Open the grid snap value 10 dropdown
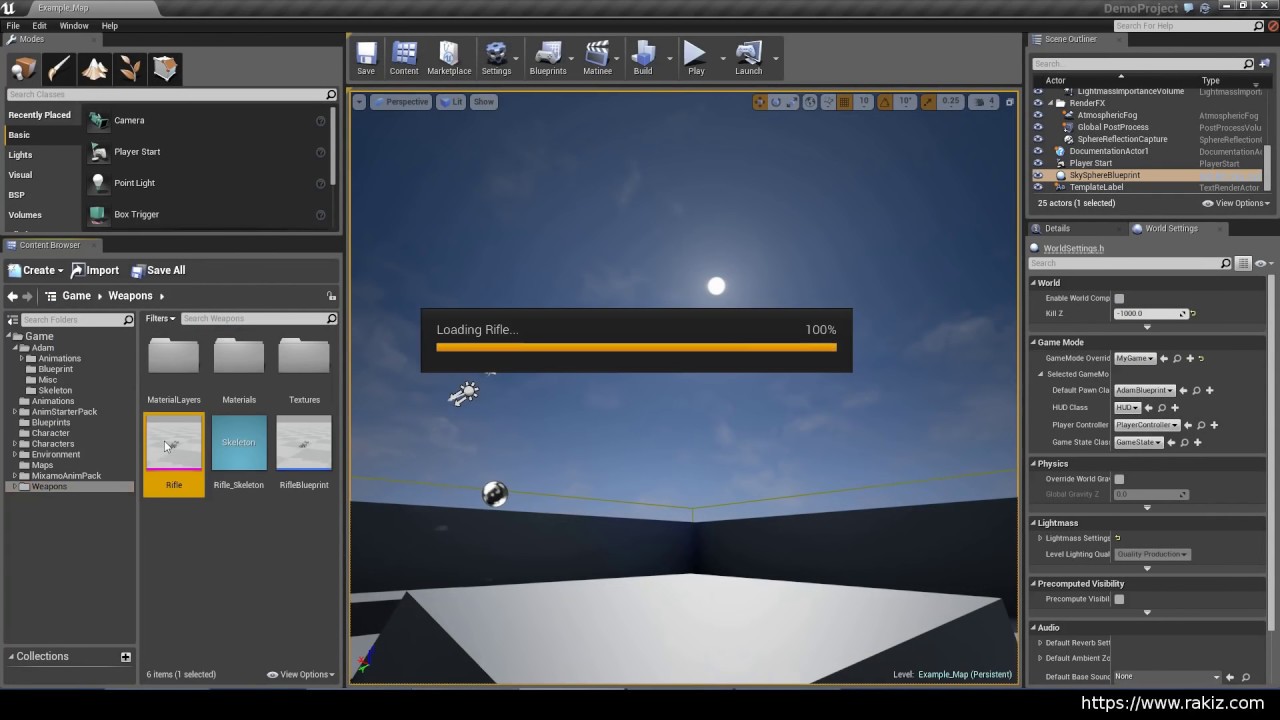The width and height of the screenshot is (1280, 720). point(864,102)
